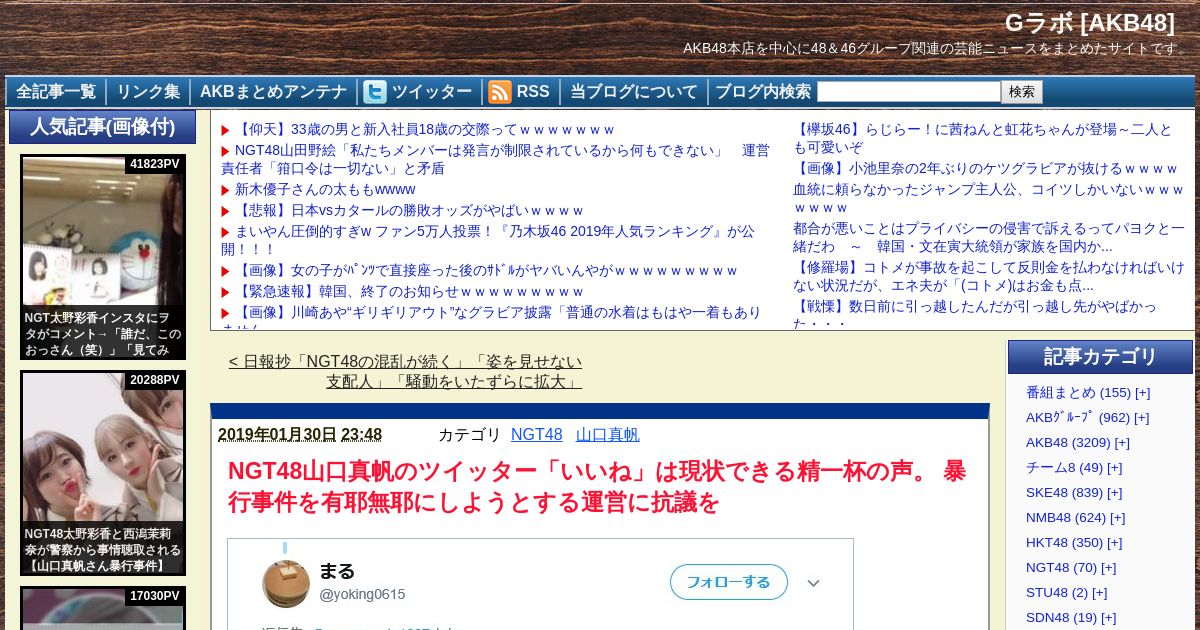The width and height of the screenshot is (1200, 630).
Task: Expand the tweet options chevron
Action: [814, 583]
